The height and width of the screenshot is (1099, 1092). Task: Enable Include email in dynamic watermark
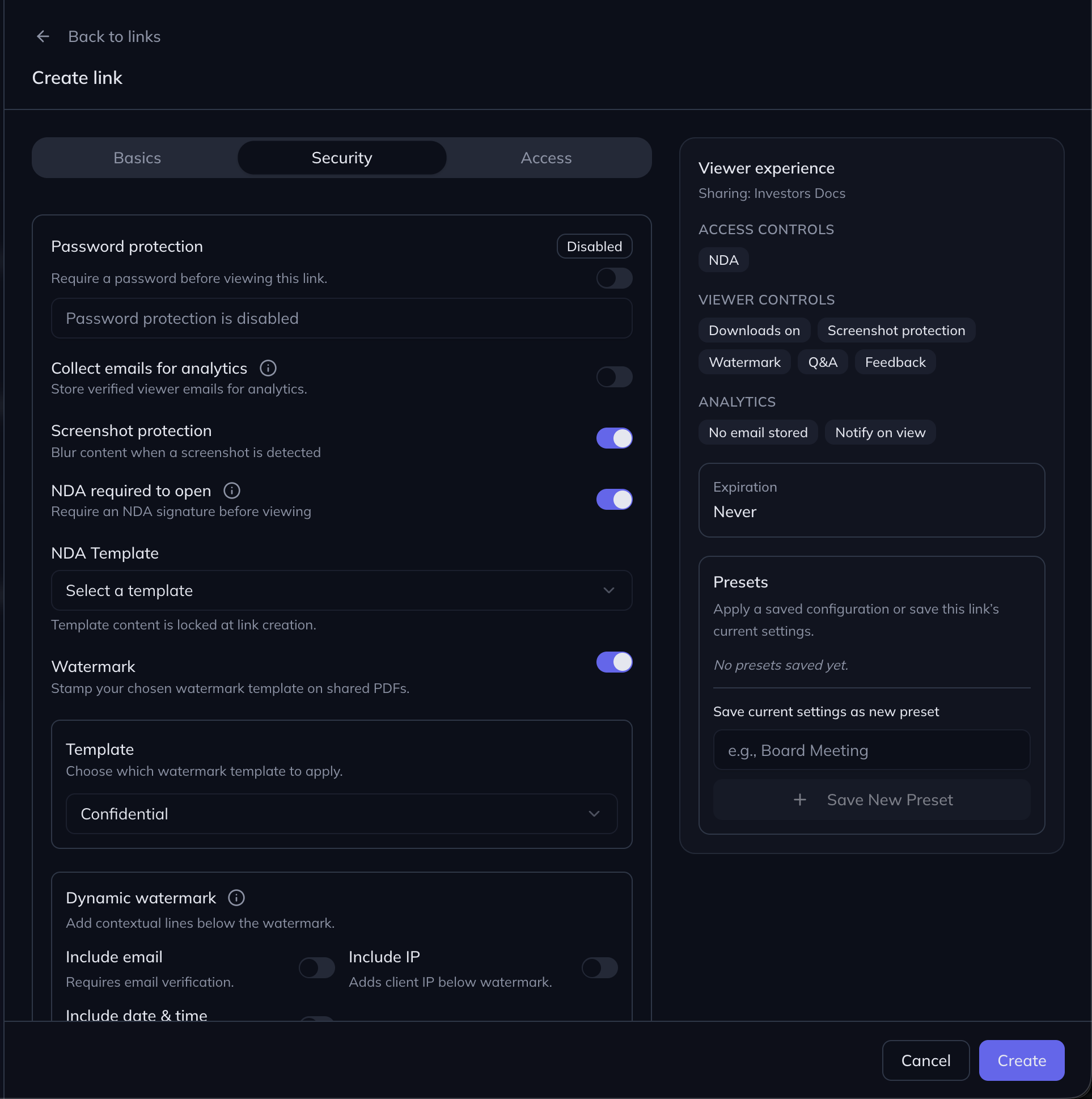tap(316, 967)
